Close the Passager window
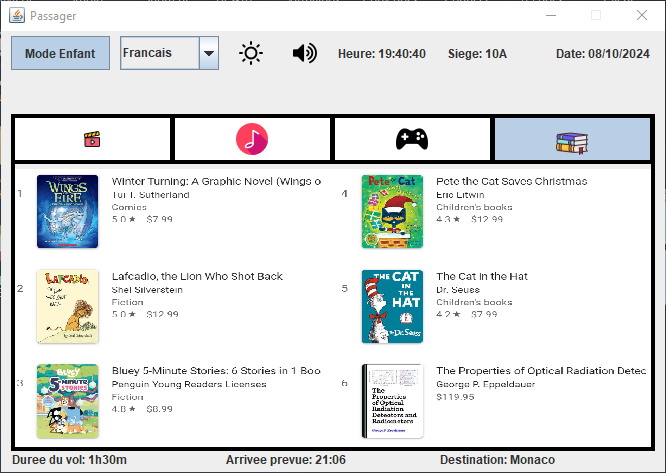 click(642, 15)
